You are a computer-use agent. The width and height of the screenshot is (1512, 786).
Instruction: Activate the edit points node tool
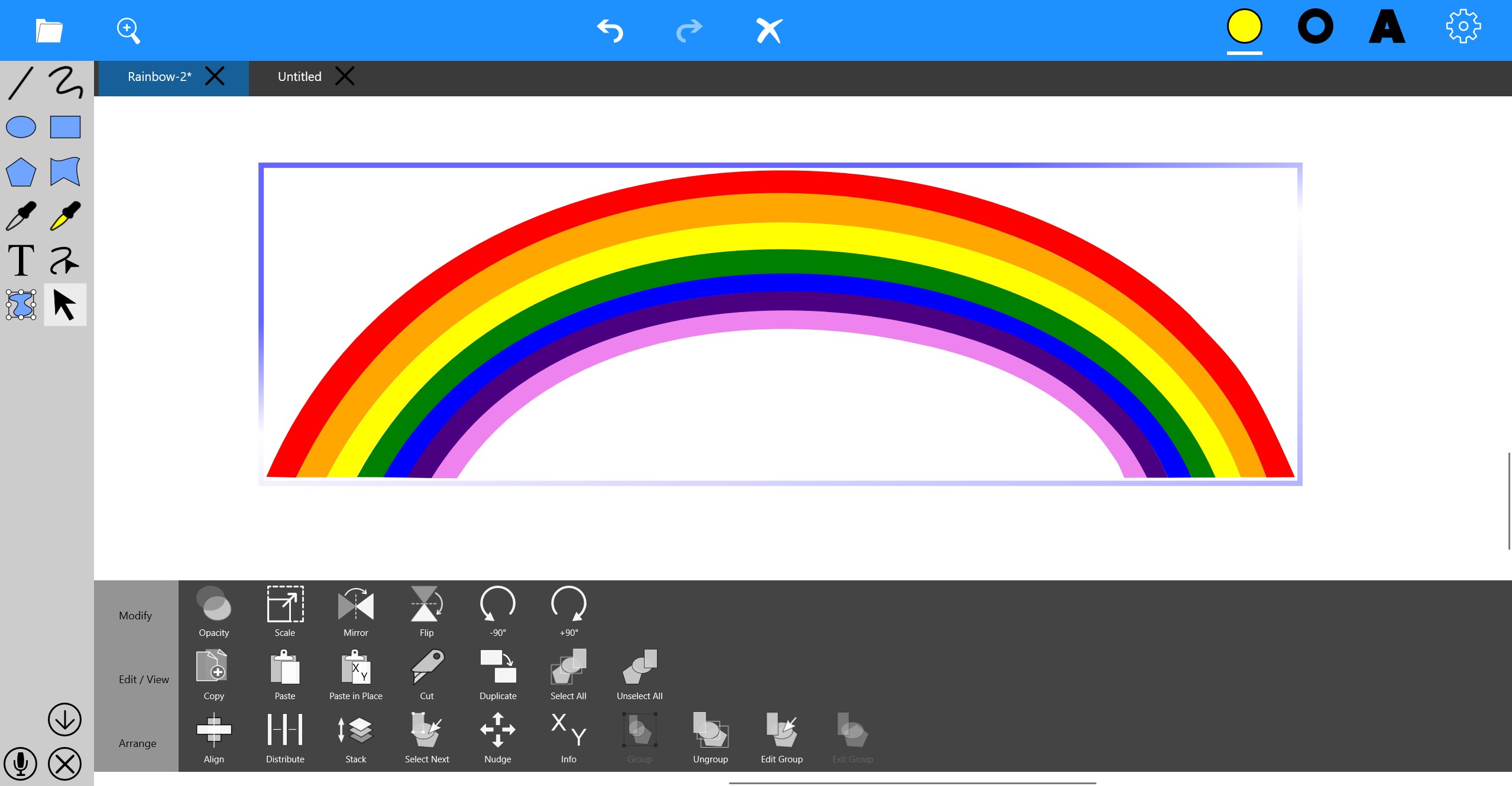pos(21,305)
